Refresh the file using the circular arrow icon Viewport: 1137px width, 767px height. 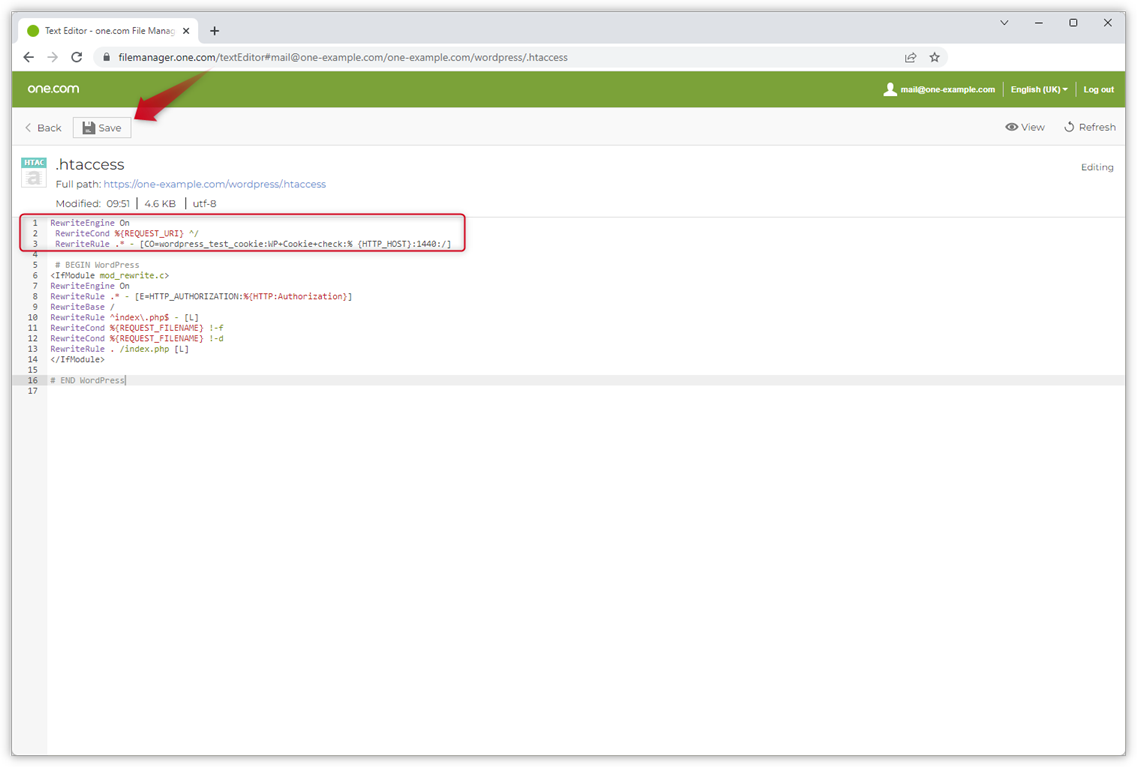tap(1069, 126)
